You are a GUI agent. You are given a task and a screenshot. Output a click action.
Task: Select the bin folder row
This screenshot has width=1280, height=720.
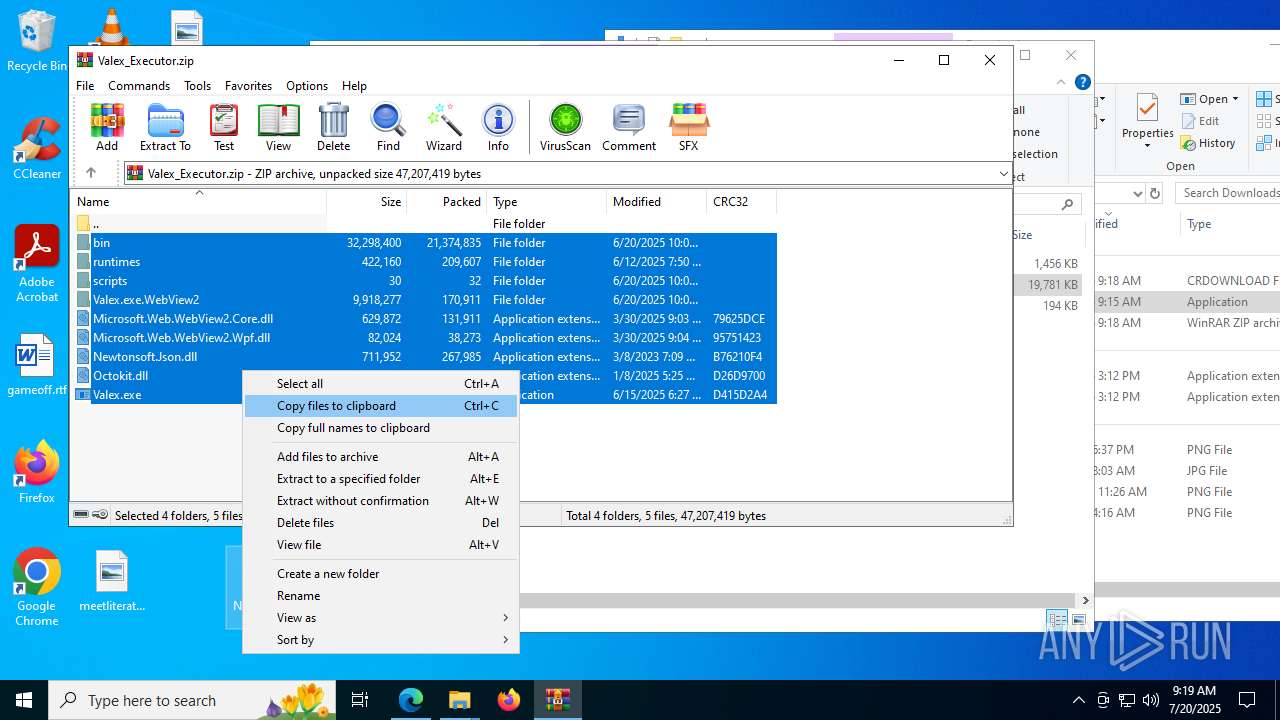coord(425,242)
